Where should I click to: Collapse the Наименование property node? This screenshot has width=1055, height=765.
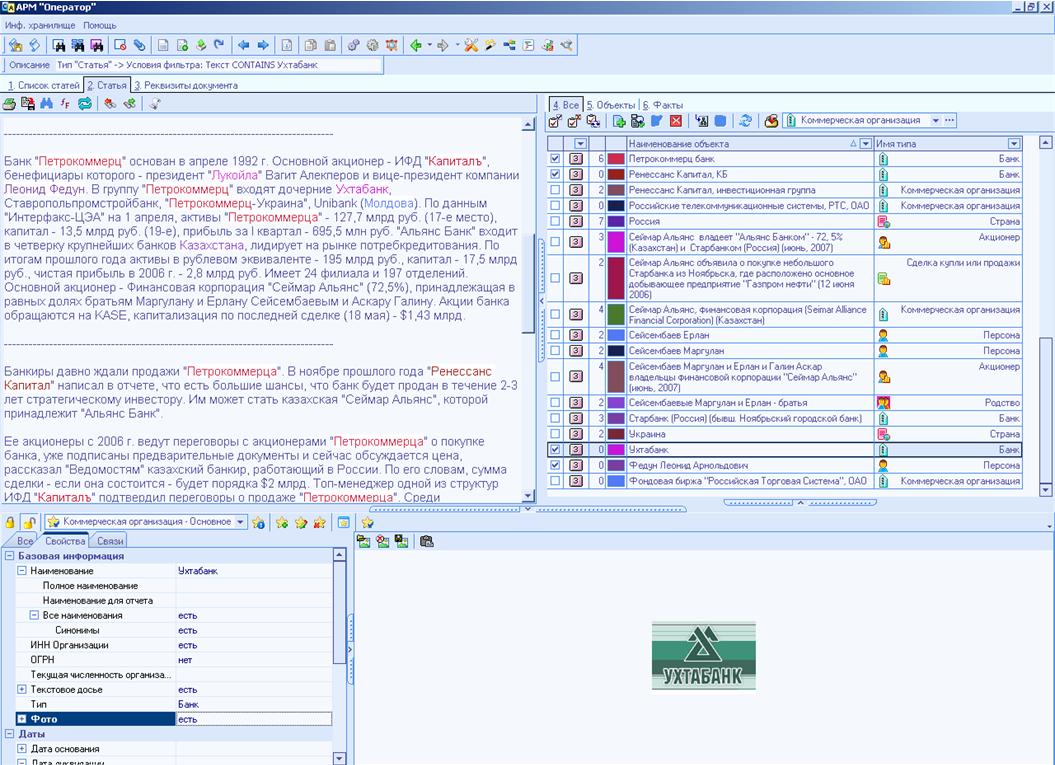(22, 571)
